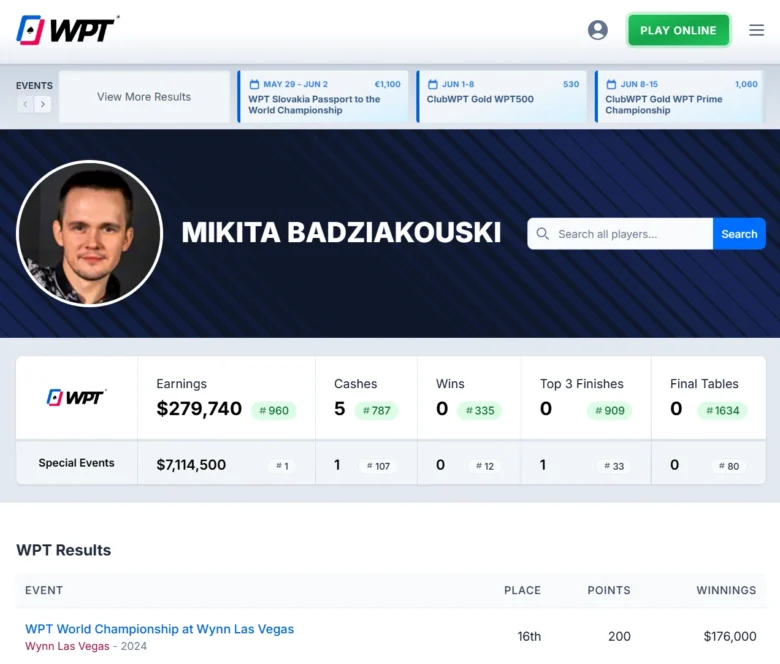This screenshot has width=780, height=664.
Task: Click the #107 special events cashes badge
Action: 378,466
